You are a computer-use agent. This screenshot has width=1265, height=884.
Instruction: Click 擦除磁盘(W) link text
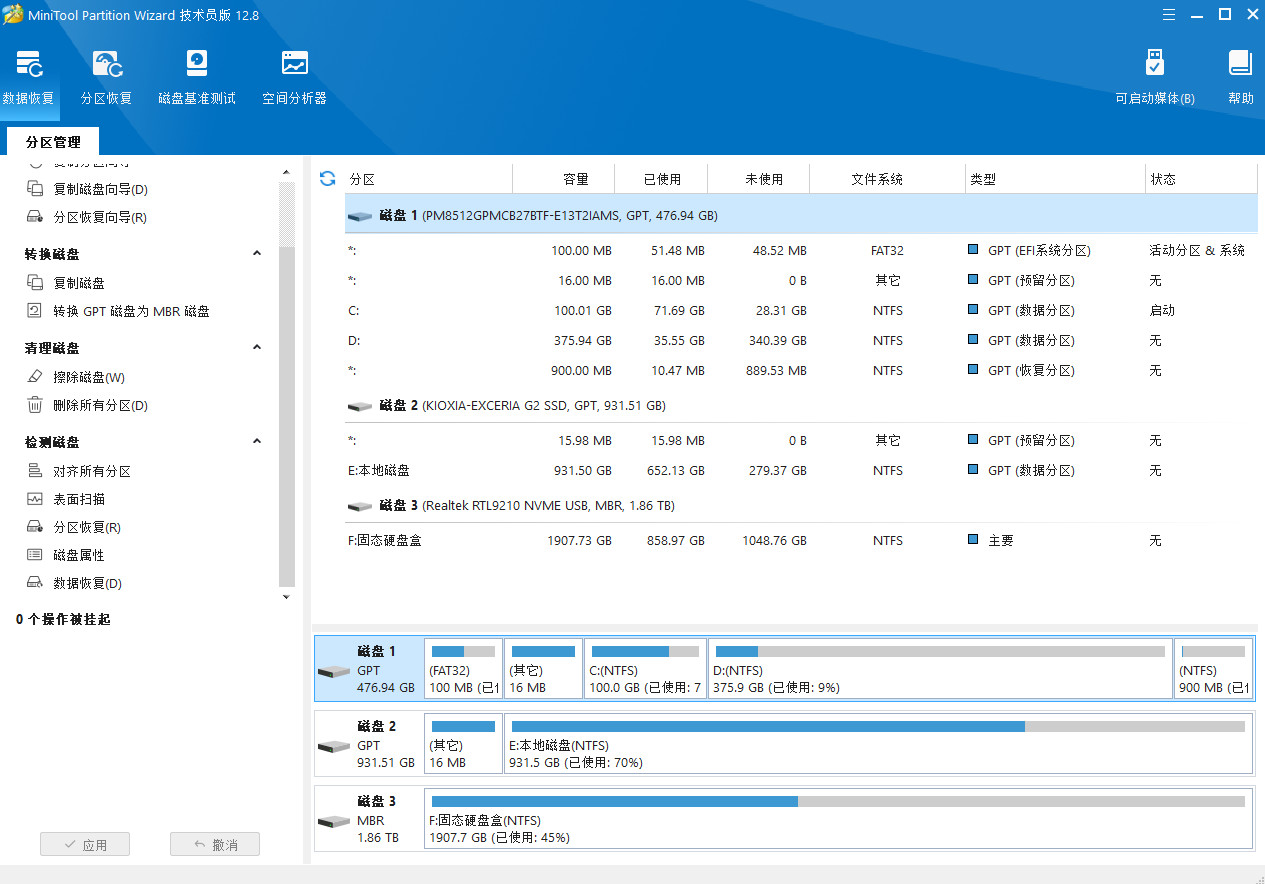[x=89, y=377]
